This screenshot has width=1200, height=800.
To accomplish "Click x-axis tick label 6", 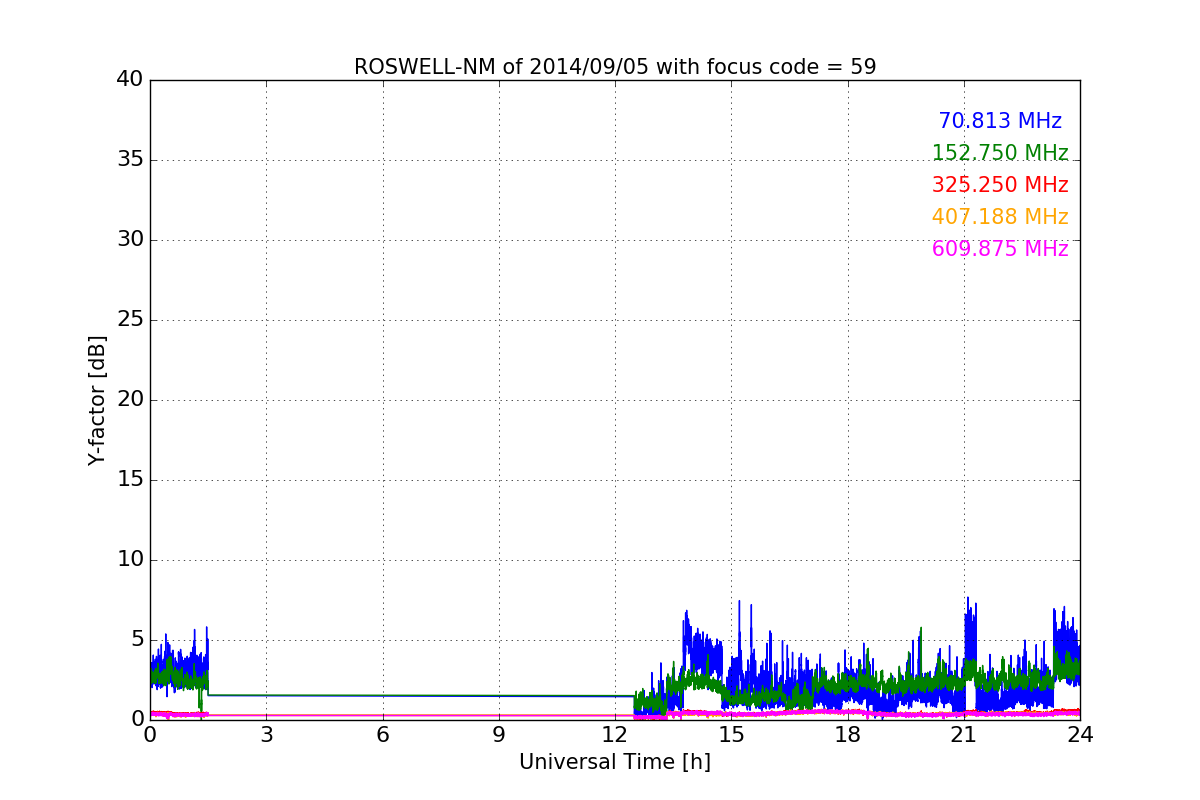I will coord(383,734).
